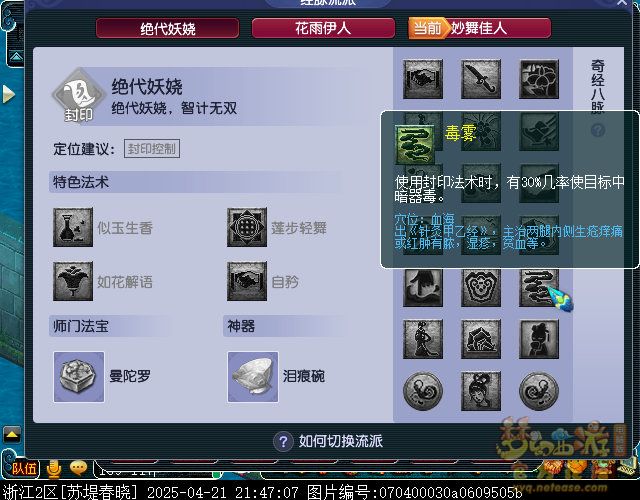Image resolution: width=640 pixels, height=500 pixels.
Task: Open the 曼陀罗 treasure item
Action: pos(79,377)
